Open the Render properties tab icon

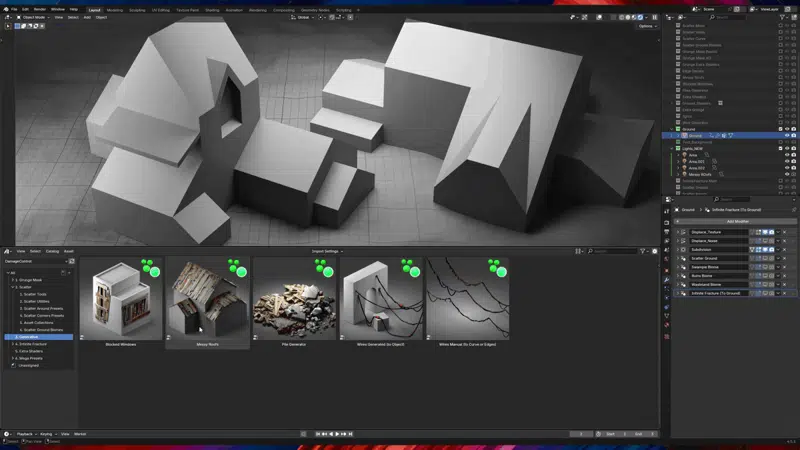pos(667,223)
